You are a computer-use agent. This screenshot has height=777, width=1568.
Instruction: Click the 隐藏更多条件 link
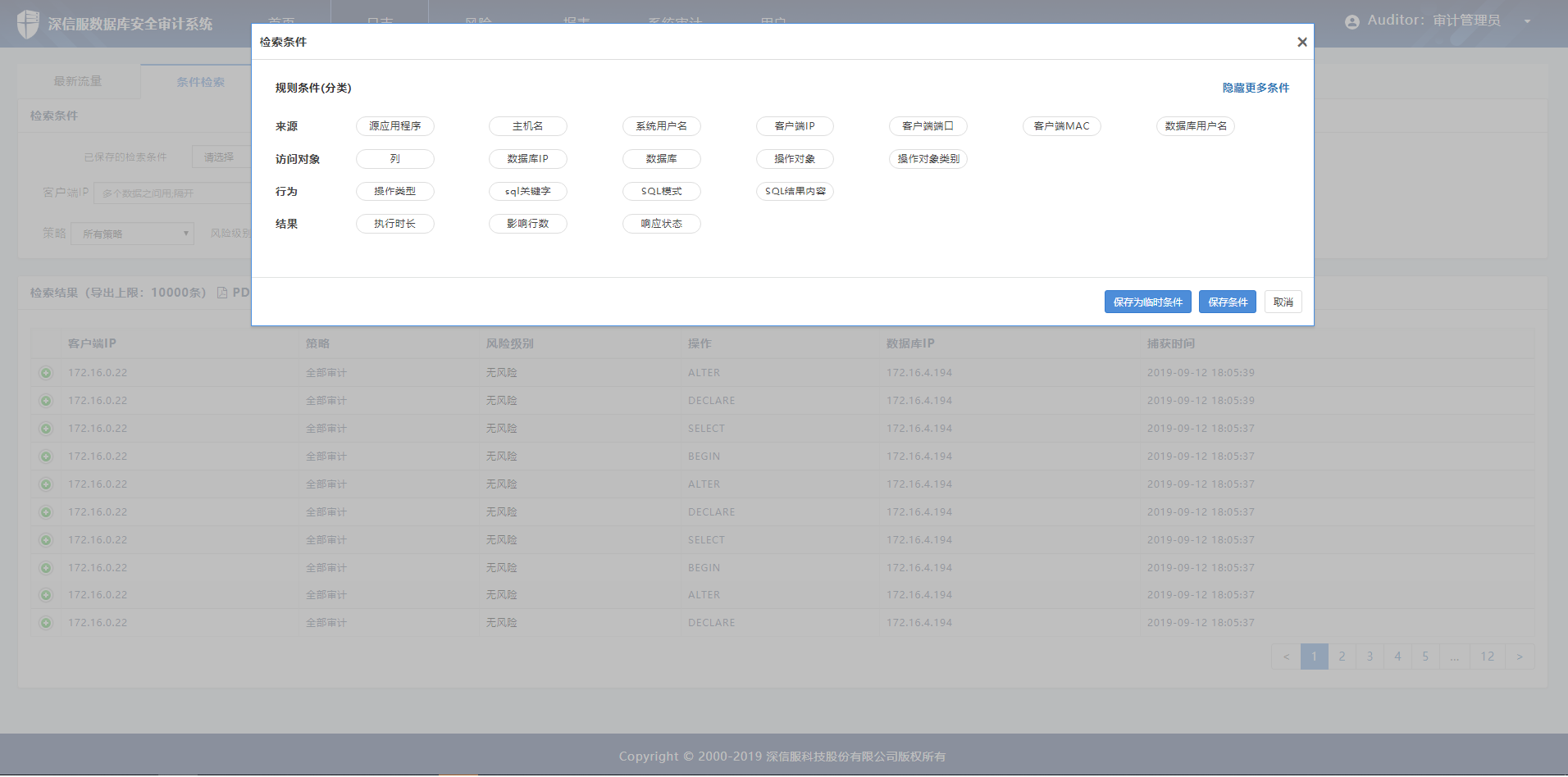[1256, 88]
